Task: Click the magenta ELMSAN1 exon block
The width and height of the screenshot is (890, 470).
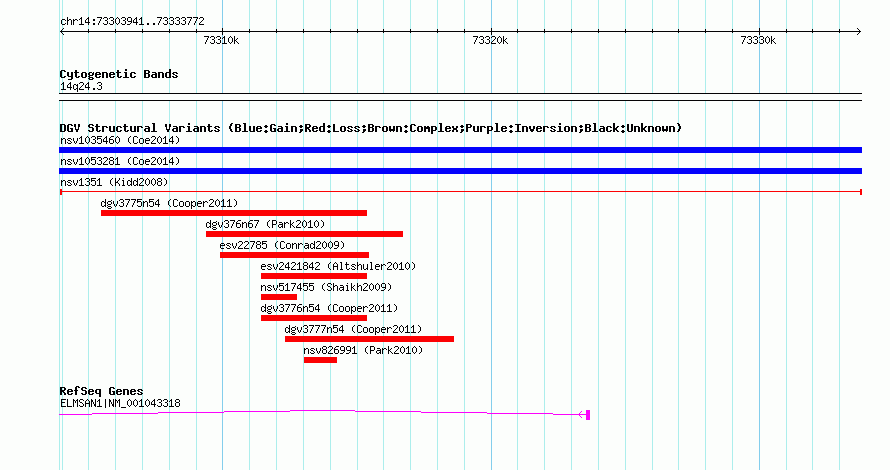Action: click(588, 415)
